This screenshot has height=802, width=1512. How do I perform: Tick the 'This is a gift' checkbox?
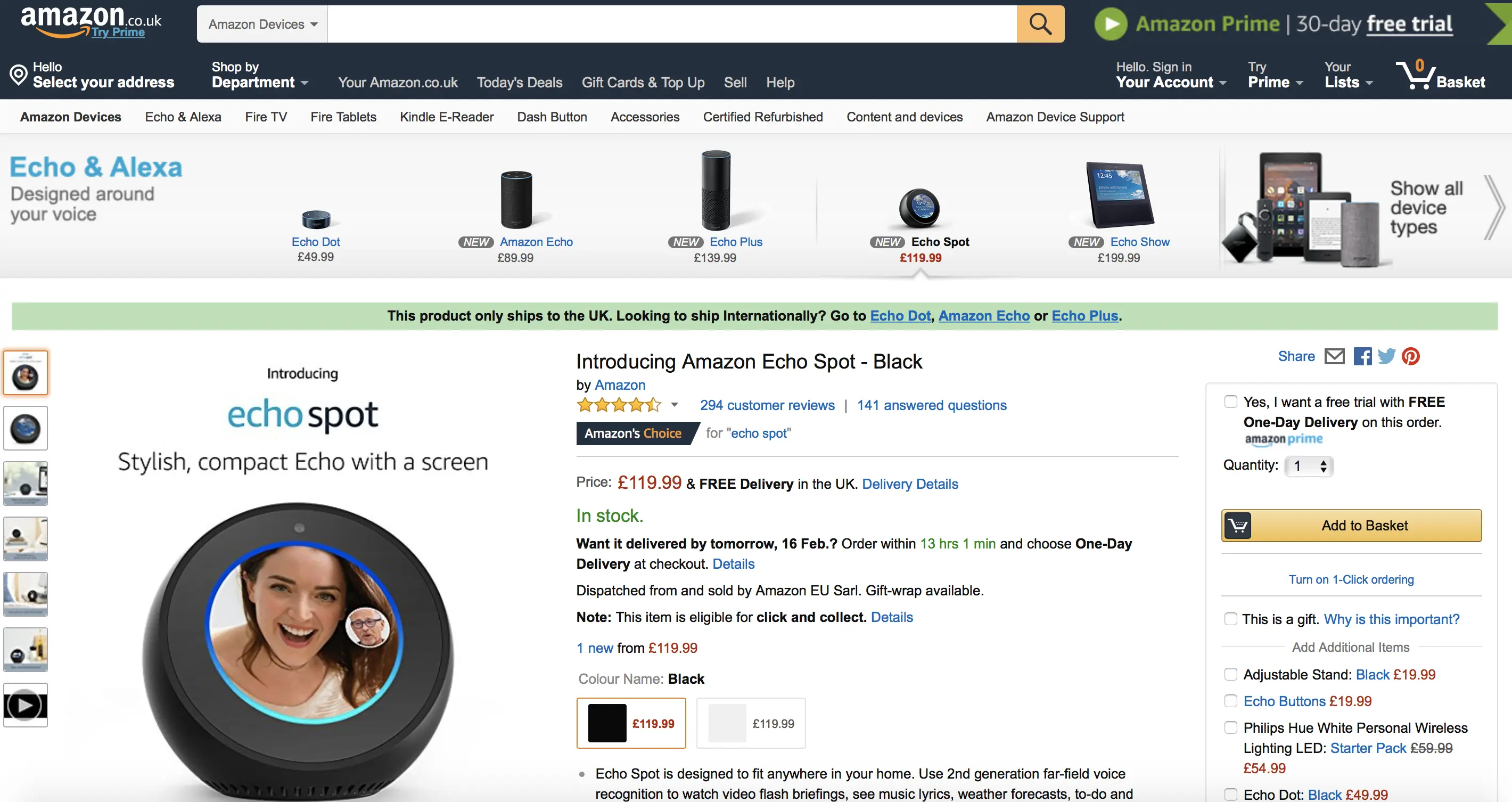point(1230,619)
